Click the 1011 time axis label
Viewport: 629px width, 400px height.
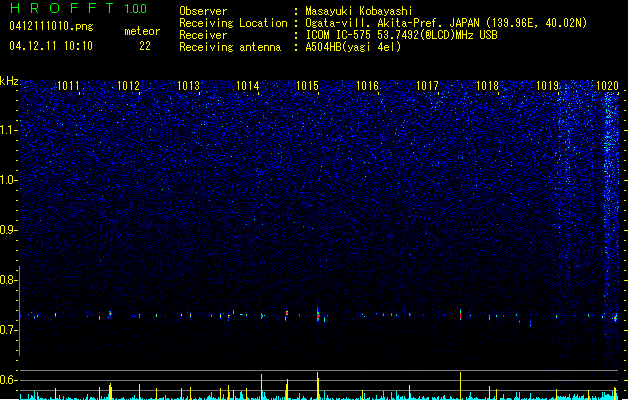68,86
